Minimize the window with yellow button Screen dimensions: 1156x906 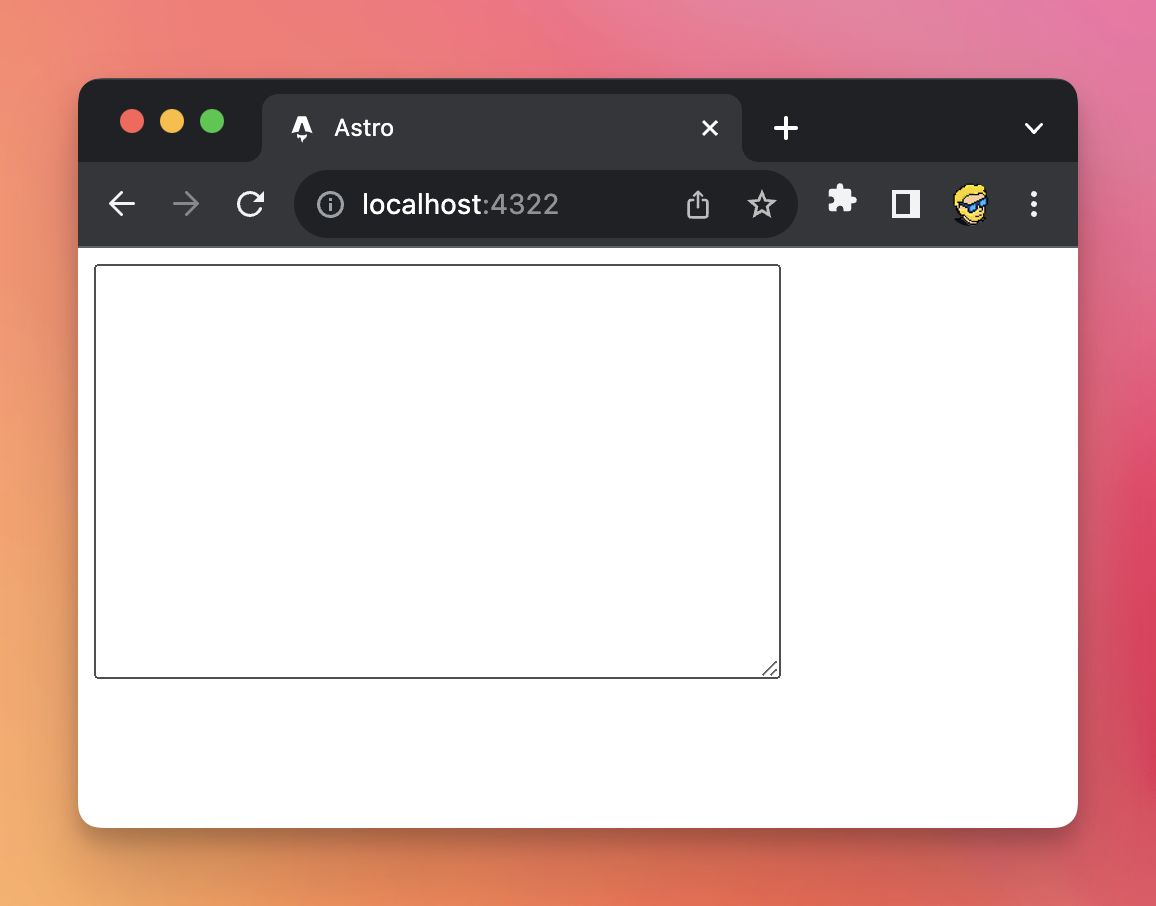[x=172, y=121]
